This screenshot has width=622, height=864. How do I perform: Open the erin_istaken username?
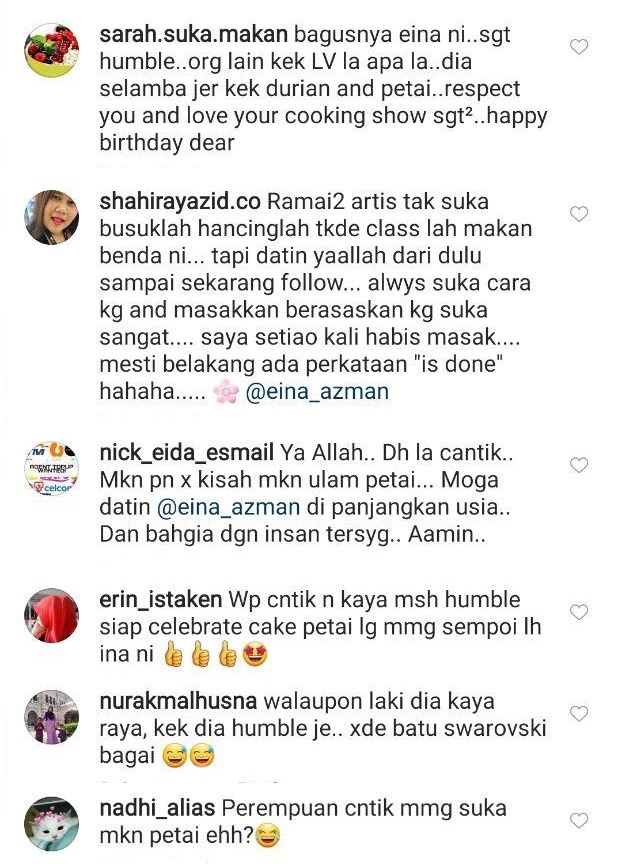(x=160, y=600)
